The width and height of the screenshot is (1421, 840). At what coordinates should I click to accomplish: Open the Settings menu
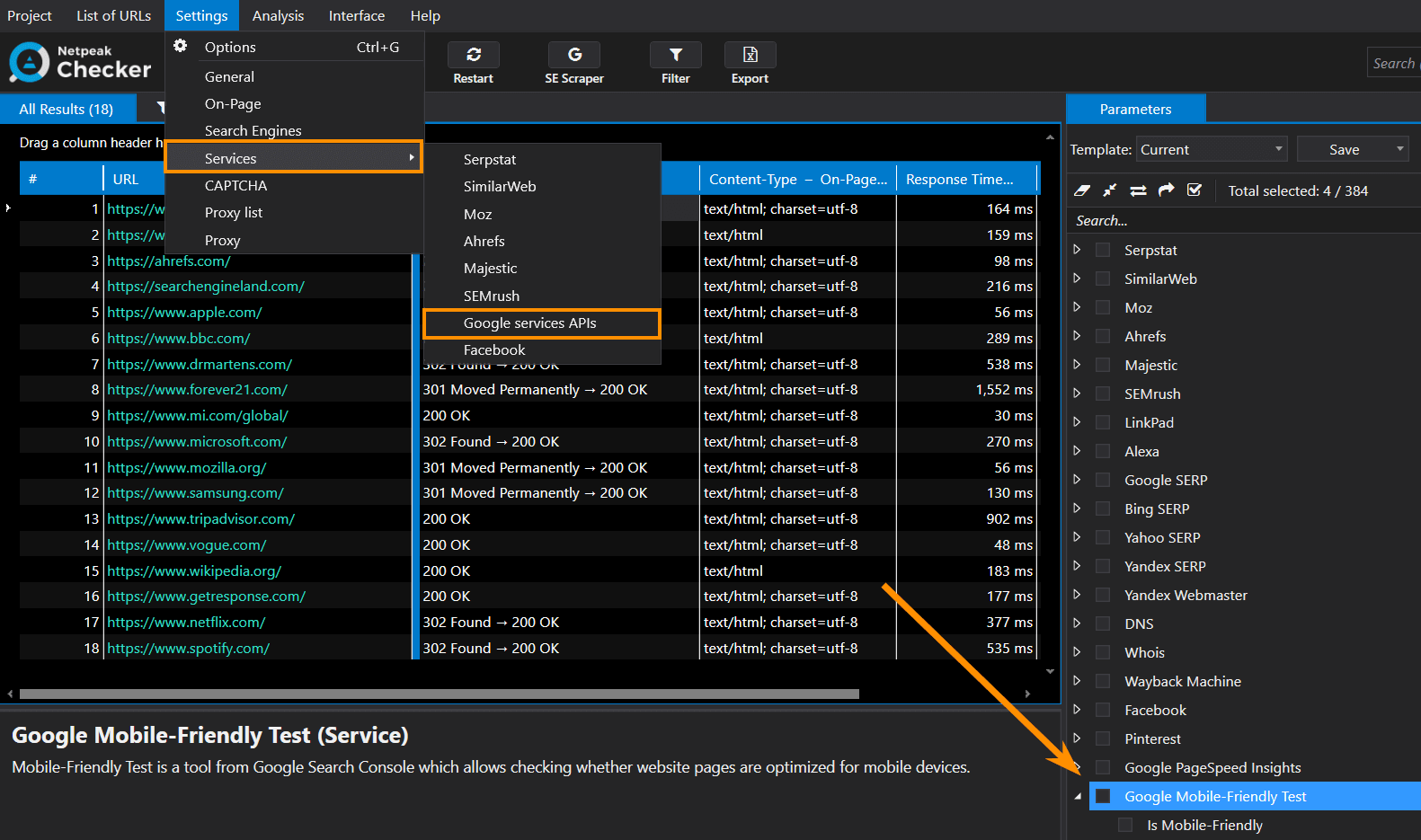pos(202,15)
